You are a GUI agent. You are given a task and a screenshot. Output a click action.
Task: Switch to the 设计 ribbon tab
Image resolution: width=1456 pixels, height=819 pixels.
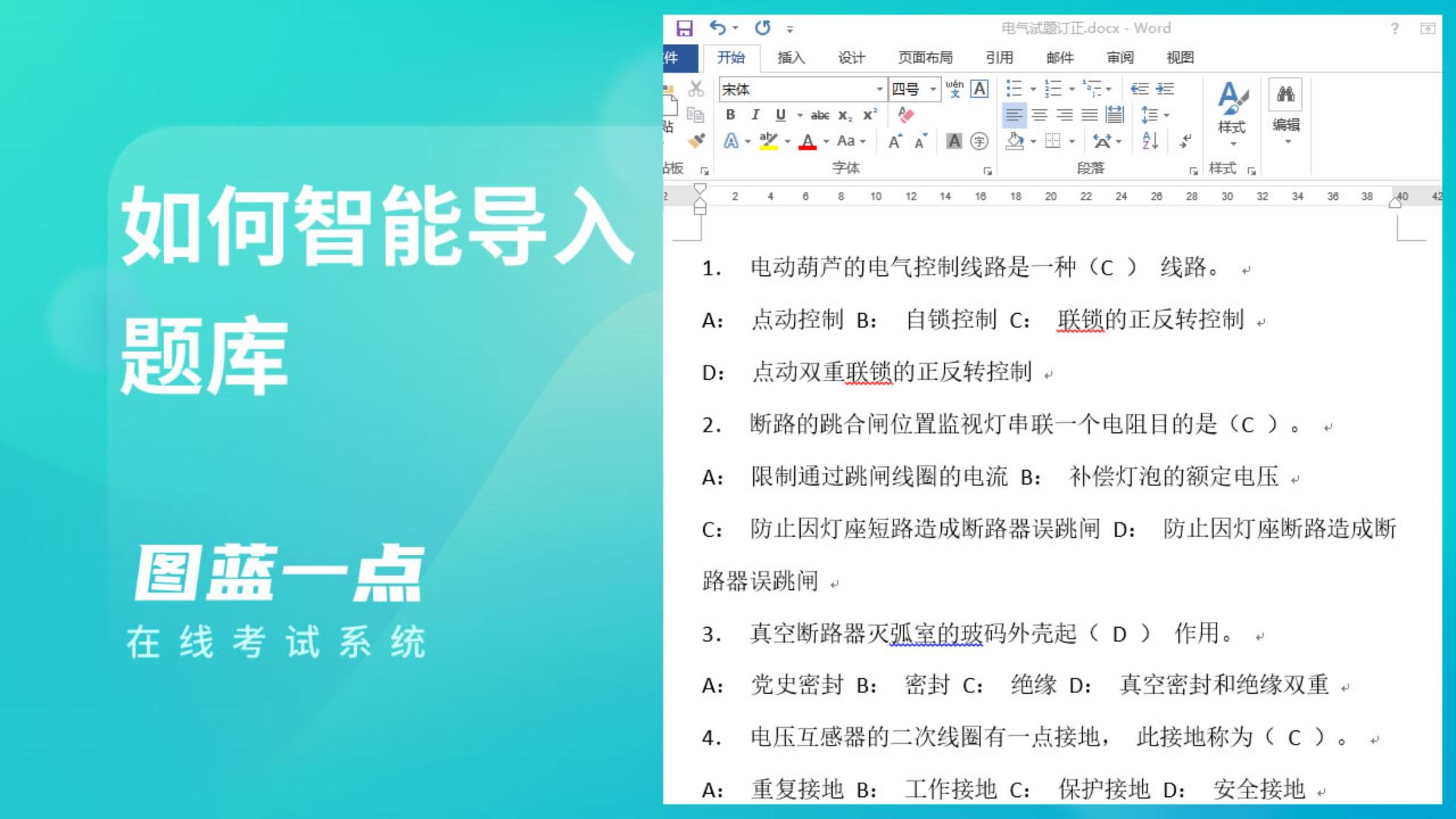click(852, 58)
